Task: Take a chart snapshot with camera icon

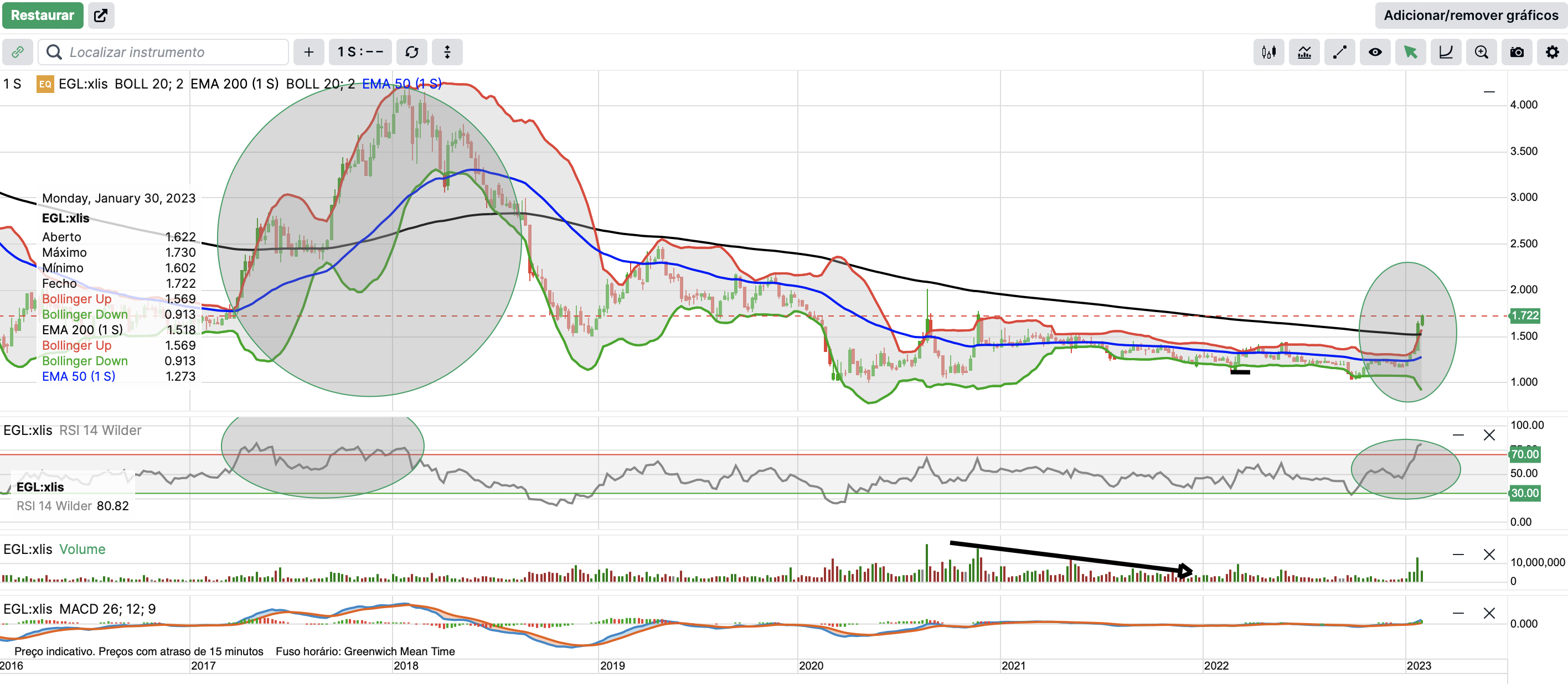Action: (1517, 53)
